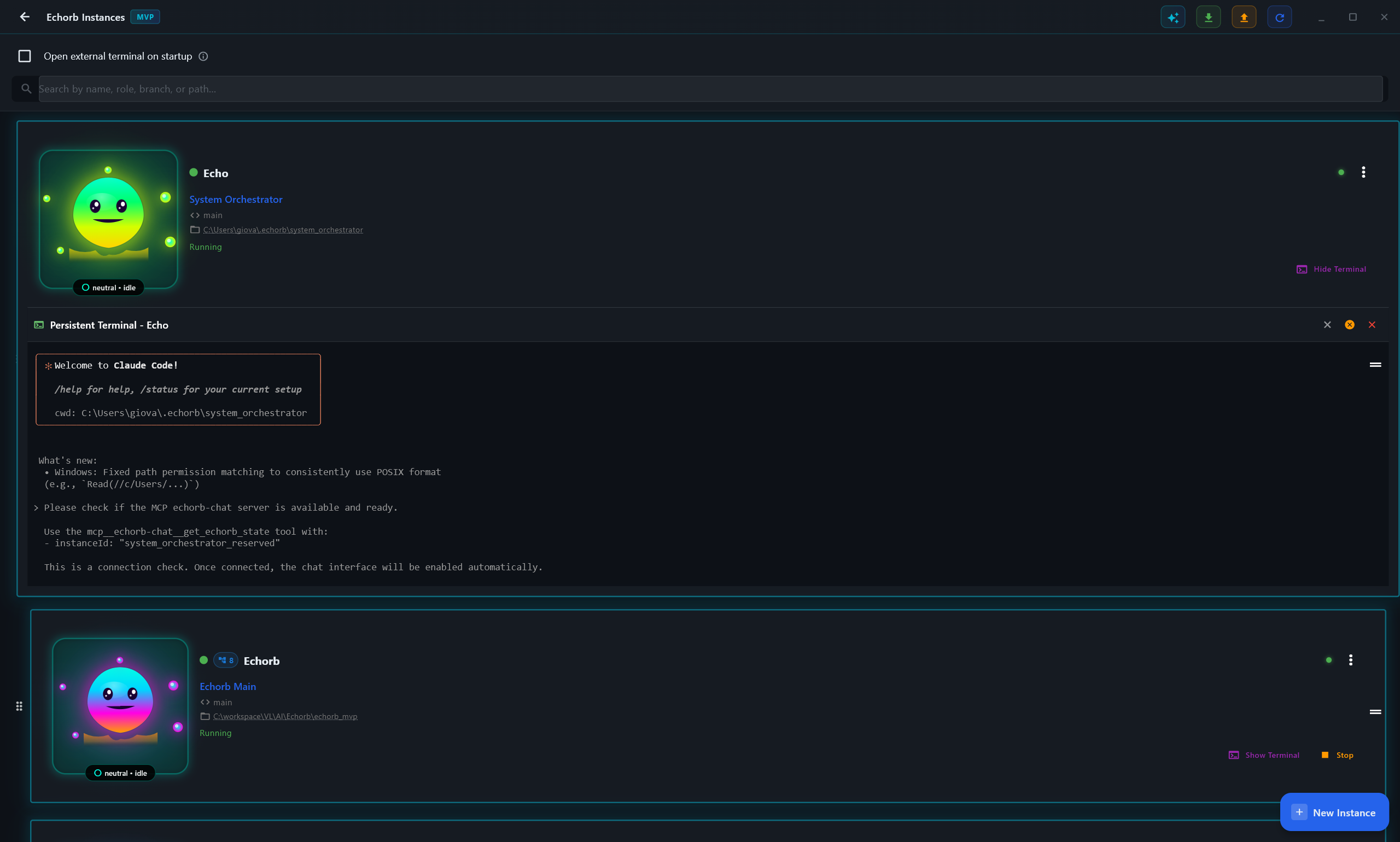Click the 8 sub-instances badge on Echorb
The image size is (1400, 842).
pyautogui.click(x=226, y=660)
